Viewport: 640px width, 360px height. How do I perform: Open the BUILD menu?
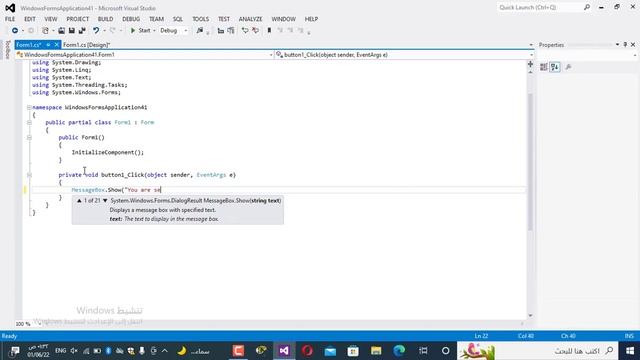(105, 19)
